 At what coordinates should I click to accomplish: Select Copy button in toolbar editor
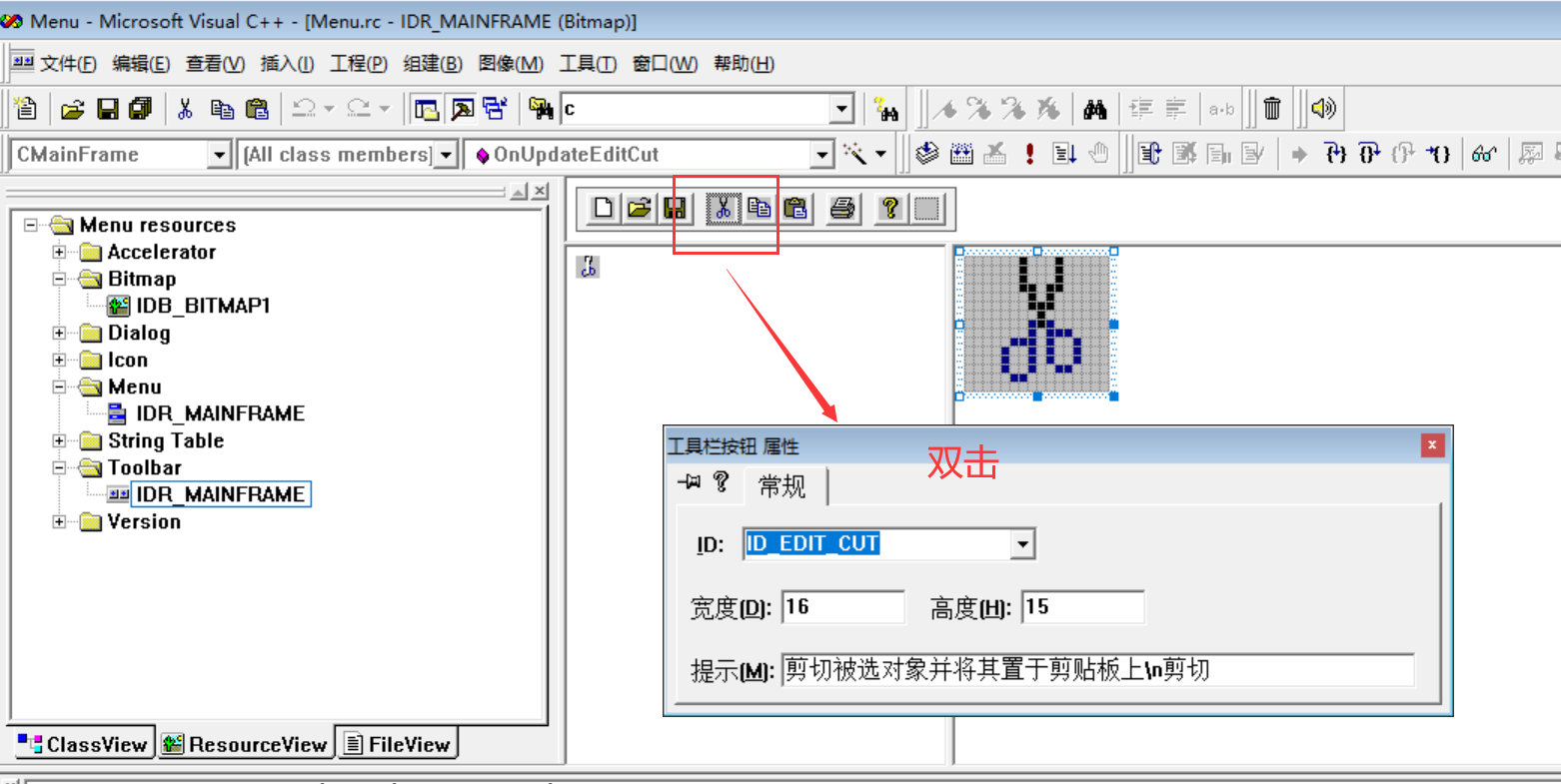[x=760, y=208]
